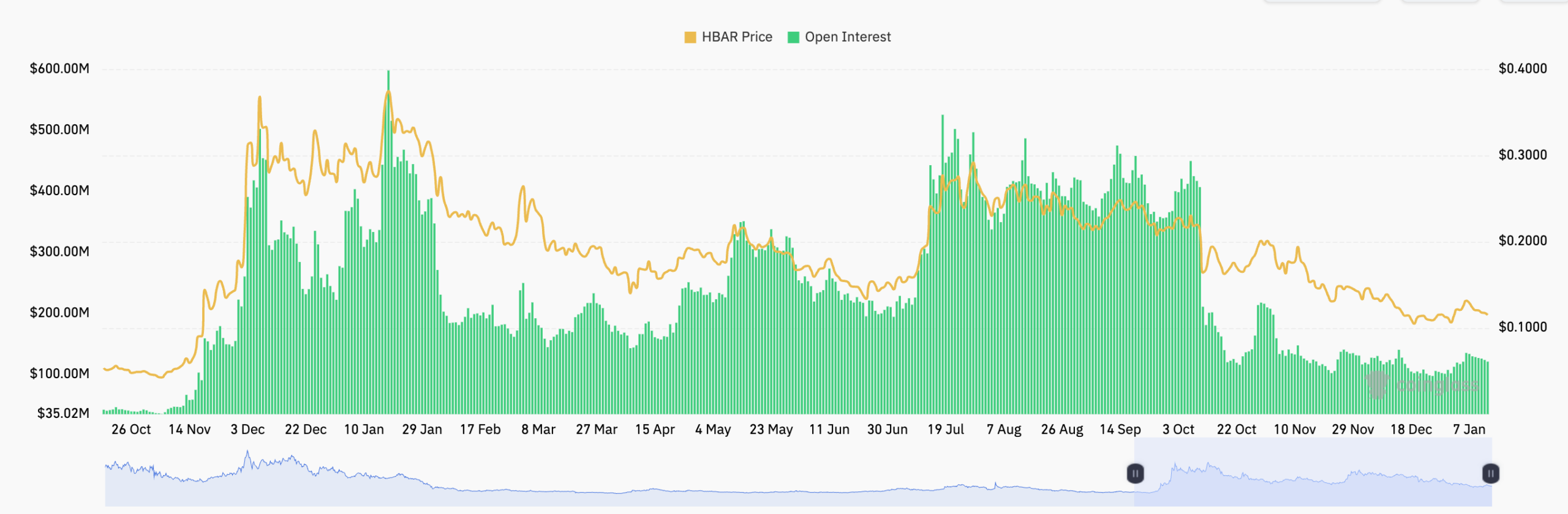Click the $600.00M axis label

pyautogui.click(x=59, y=69)
